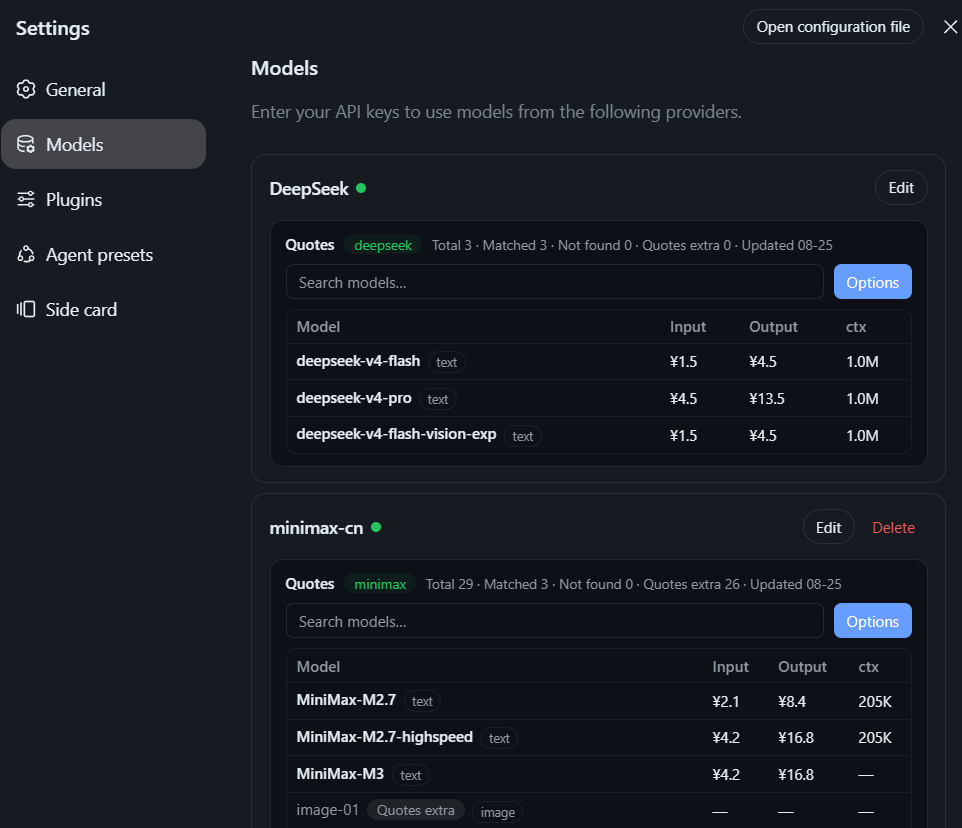Click the 205K ctx value of MiniMax-M2.7-highspeed
This screenshot has height=828, width=962.
(x=875, y=738)
